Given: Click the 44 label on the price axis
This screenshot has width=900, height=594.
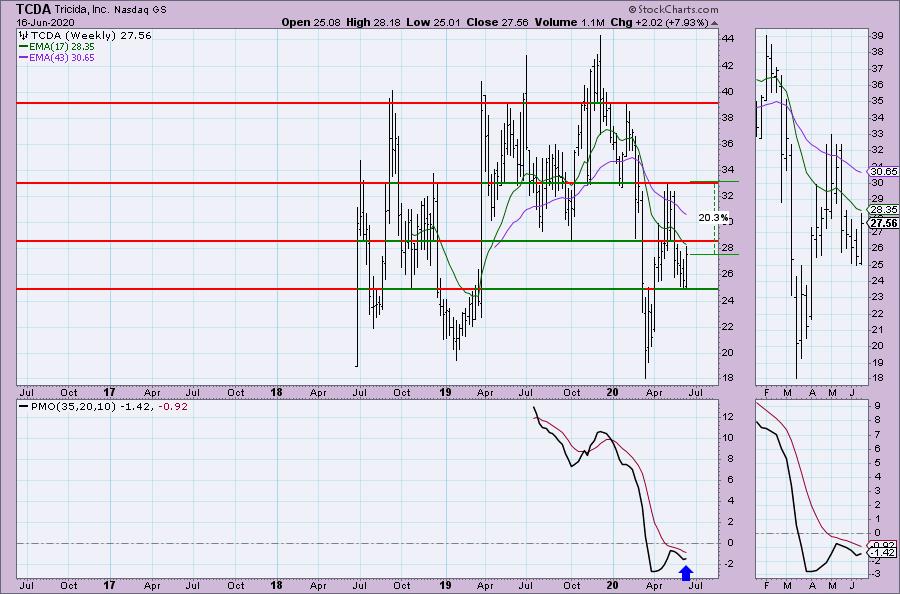Looking at the screenshot, I should click(x=727, y=38).
